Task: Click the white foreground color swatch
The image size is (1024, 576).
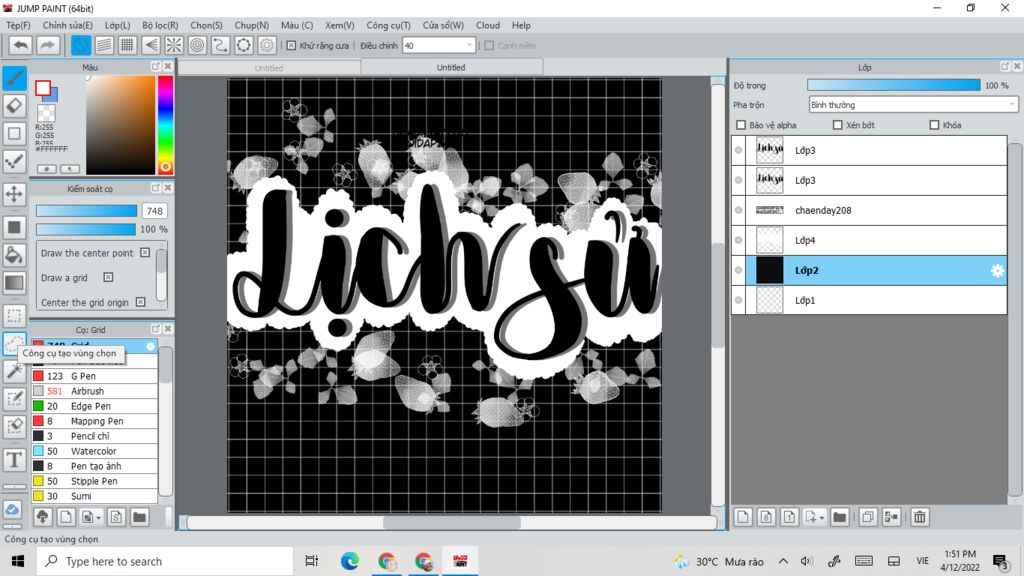Action: [x=43, y=88]
